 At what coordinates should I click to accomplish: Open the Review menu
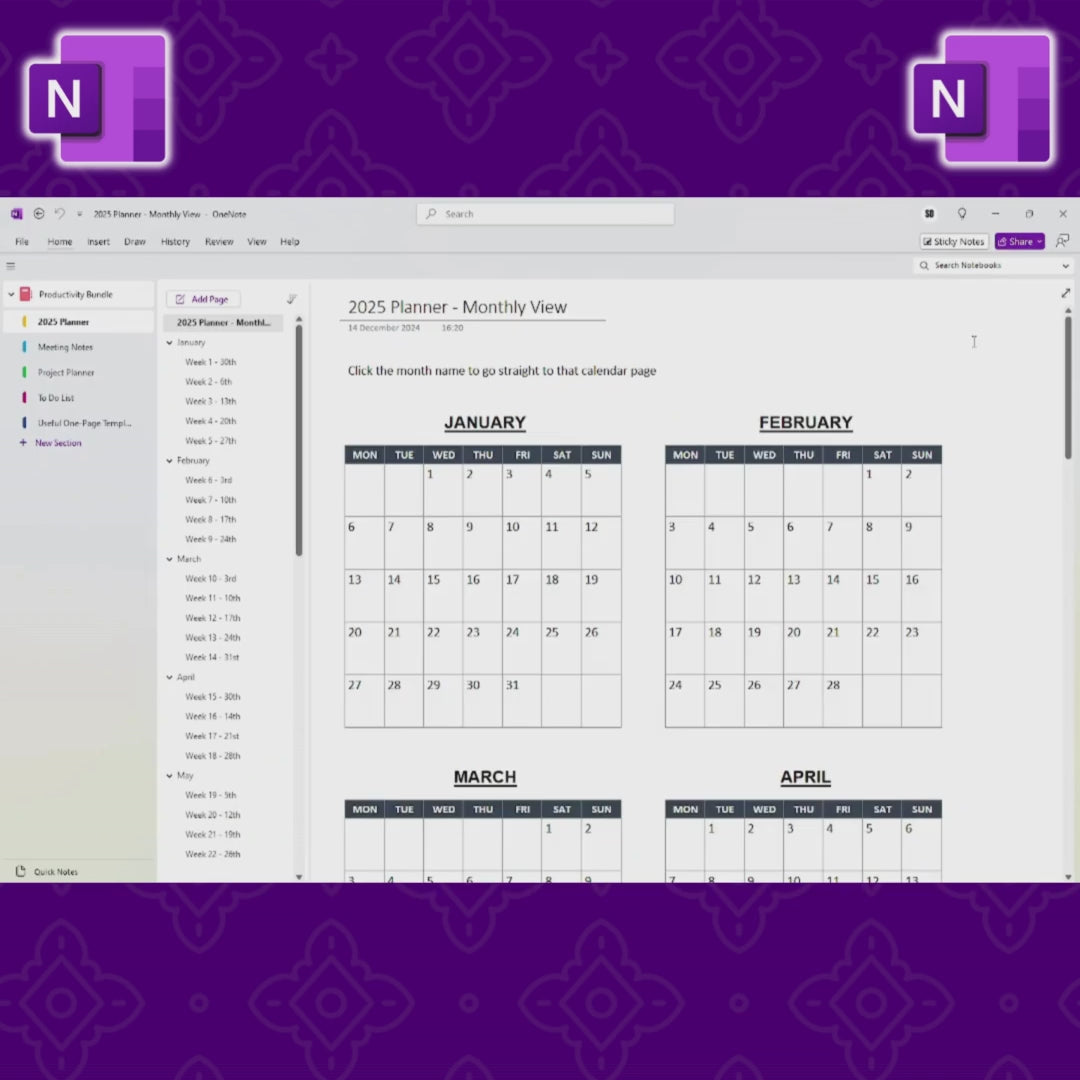218,241
